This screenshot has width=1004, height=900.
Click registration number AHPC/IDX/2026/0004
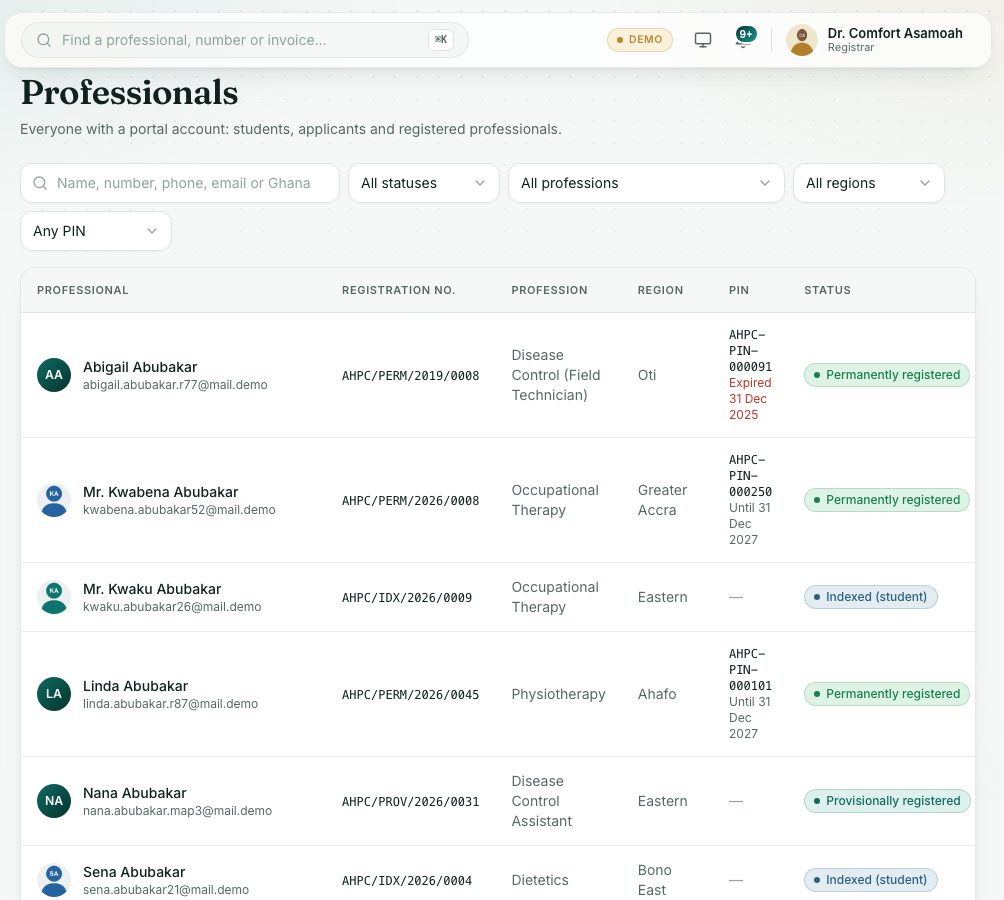pos(407,881)
